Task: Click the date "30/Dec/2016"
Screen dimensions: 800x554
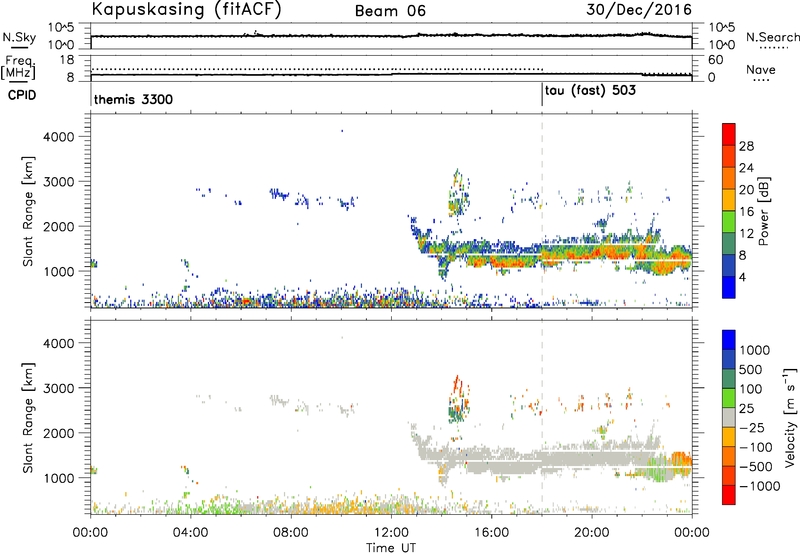Action: 639,10
